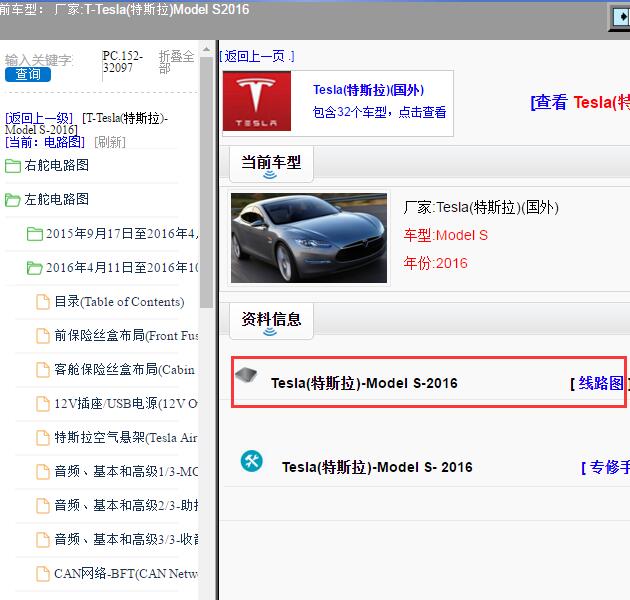This screenshot has height=600, width=630.
Task: Open 客舱保险丝盒布局(Cabin entry
Action: point(125,369)
